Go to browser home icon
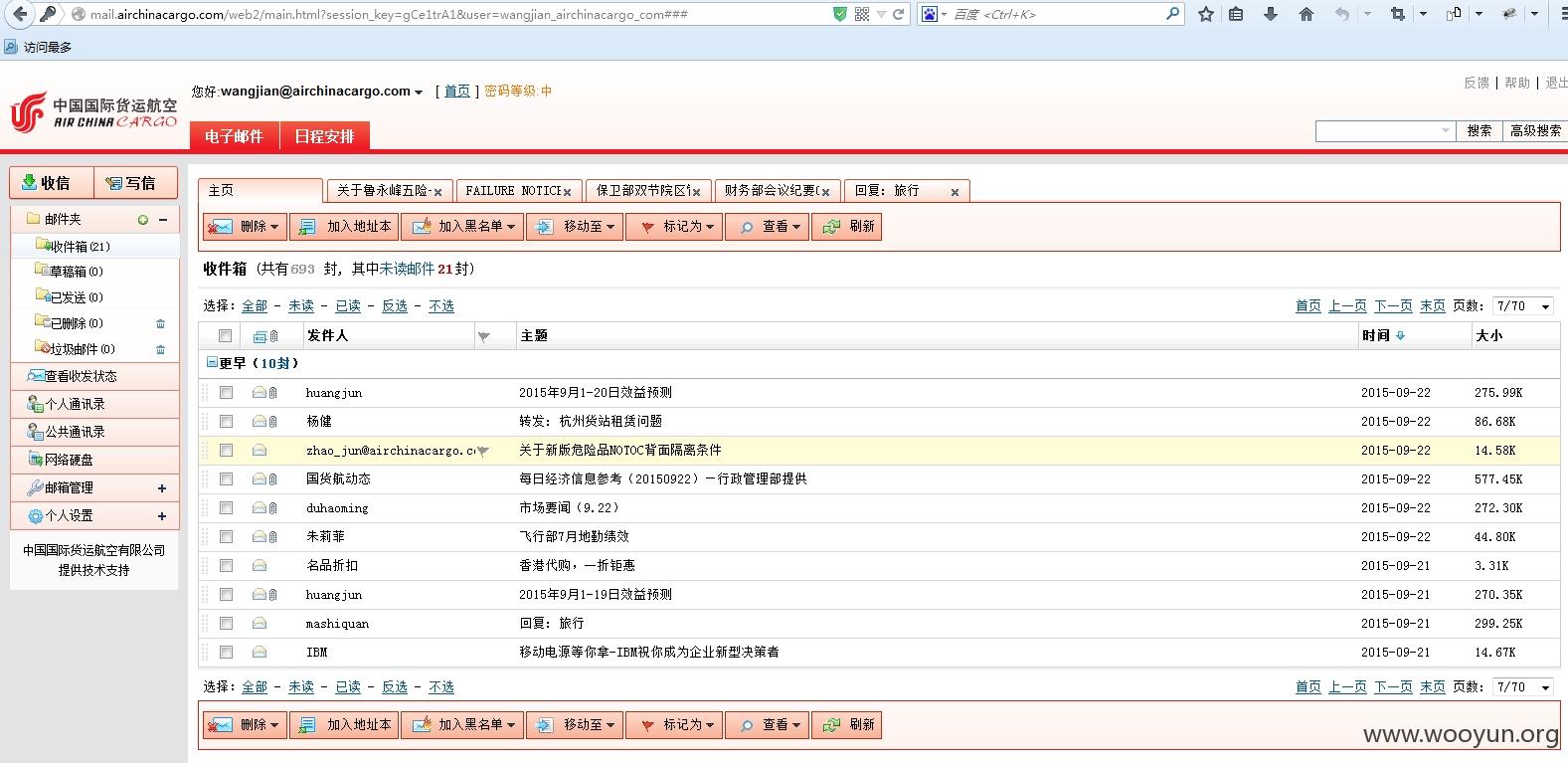 tap(1307, 14)
